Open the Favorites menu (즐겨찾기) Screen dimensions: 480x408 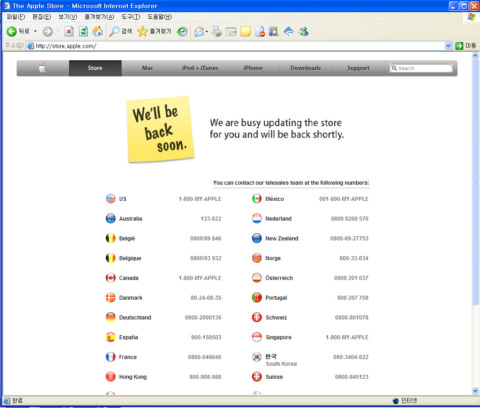coord(99,17)
